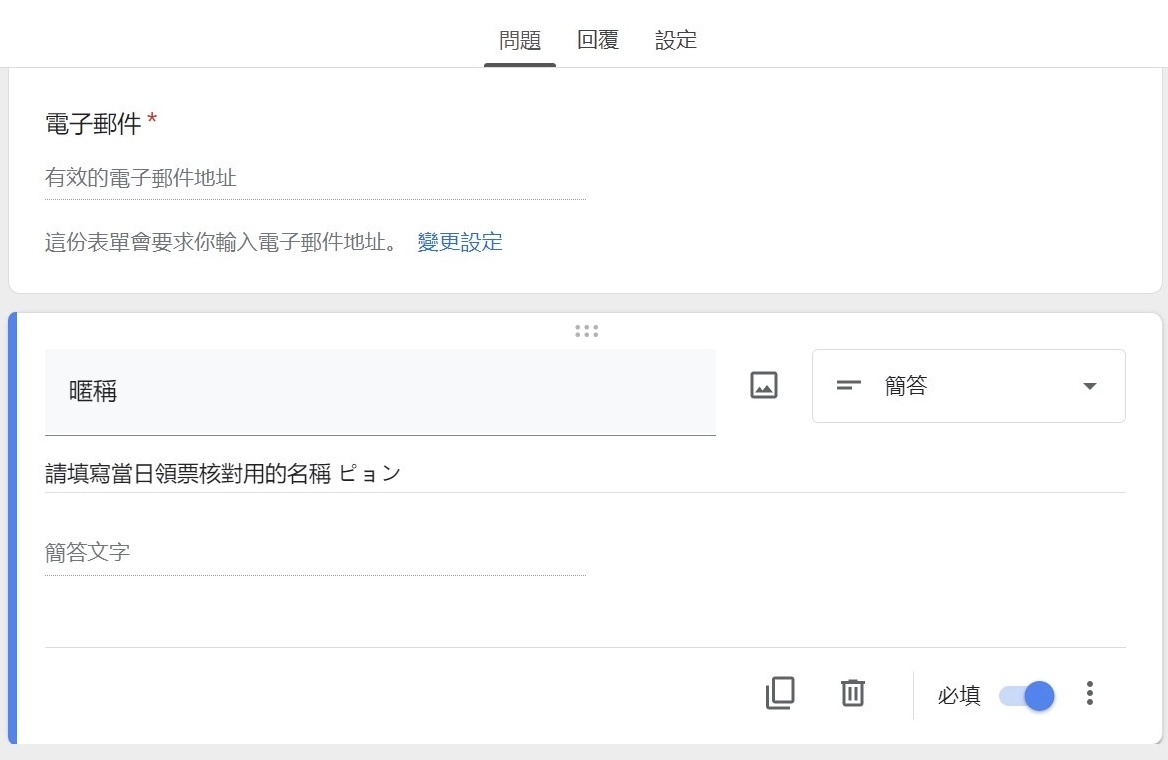Add an image to the 暱稱 question

click(x=764, y=386)
